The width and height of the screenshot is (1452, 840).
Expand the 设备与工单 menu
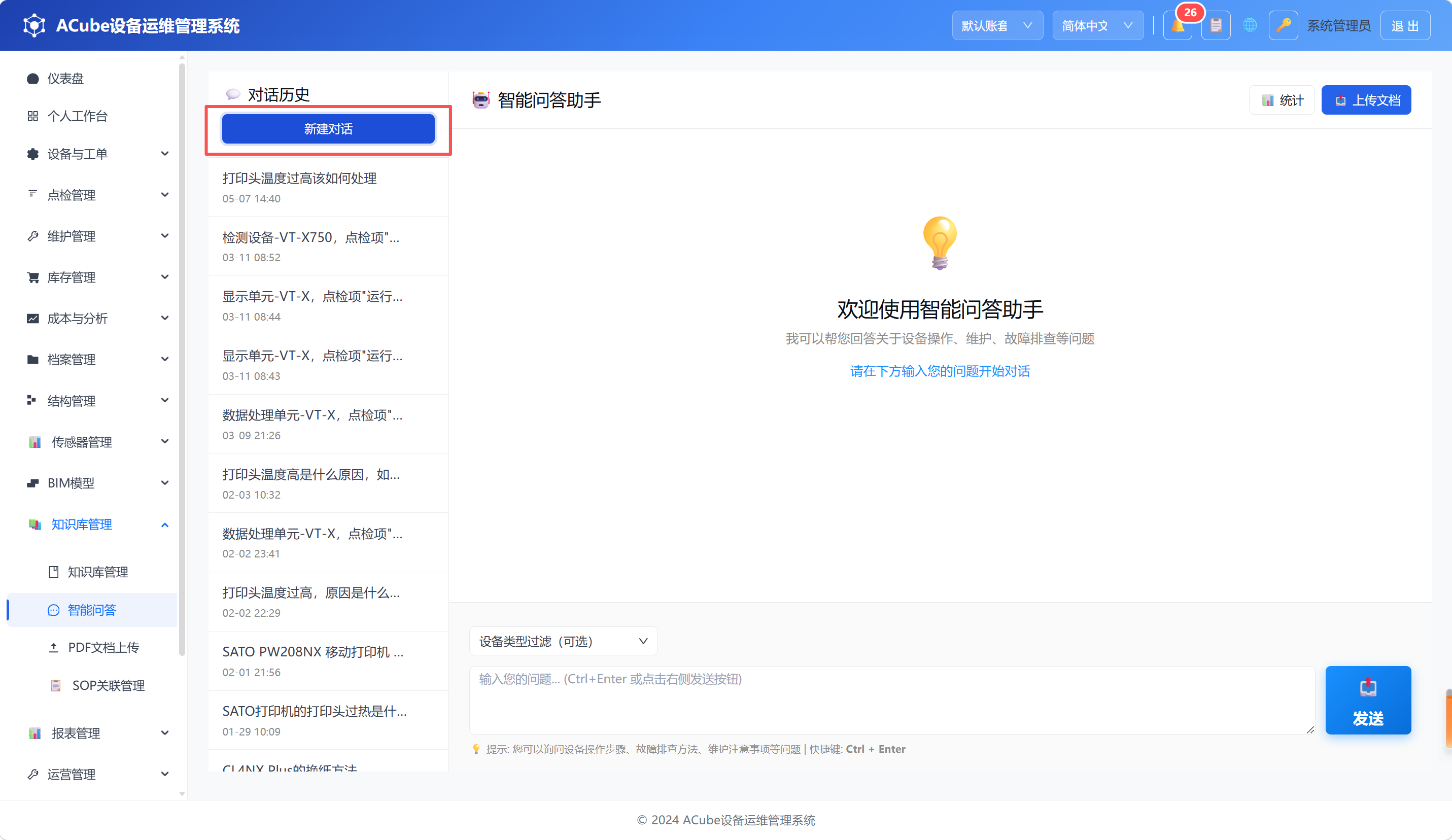pos(92,154)
